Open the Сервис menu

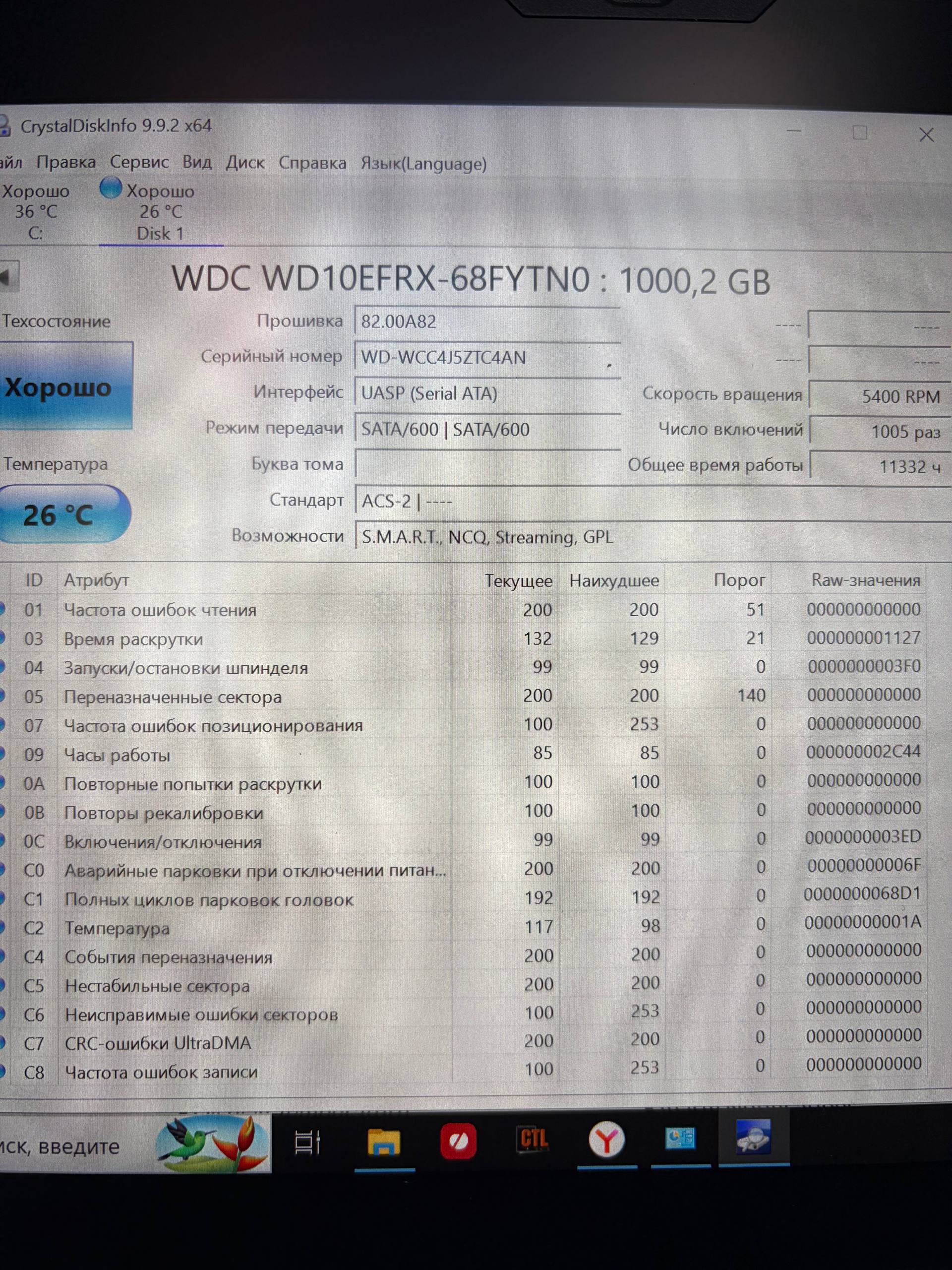coord(139,163)
